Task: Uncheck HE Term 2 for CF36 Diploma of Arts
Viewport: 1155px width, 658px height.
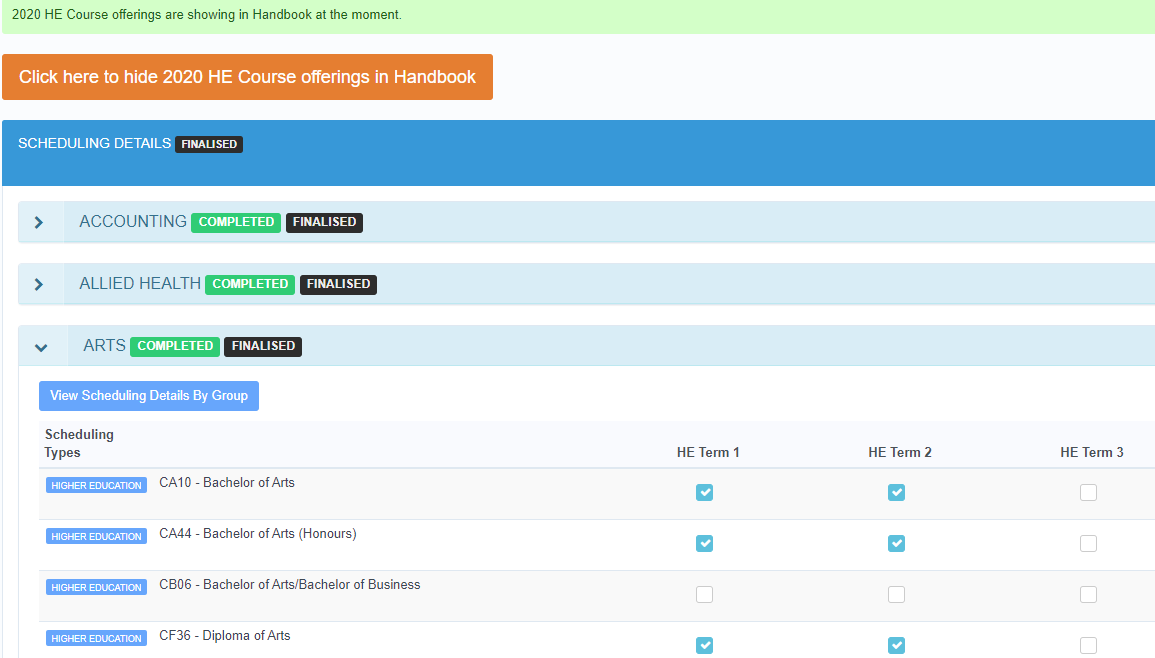Action: (897, 645)
